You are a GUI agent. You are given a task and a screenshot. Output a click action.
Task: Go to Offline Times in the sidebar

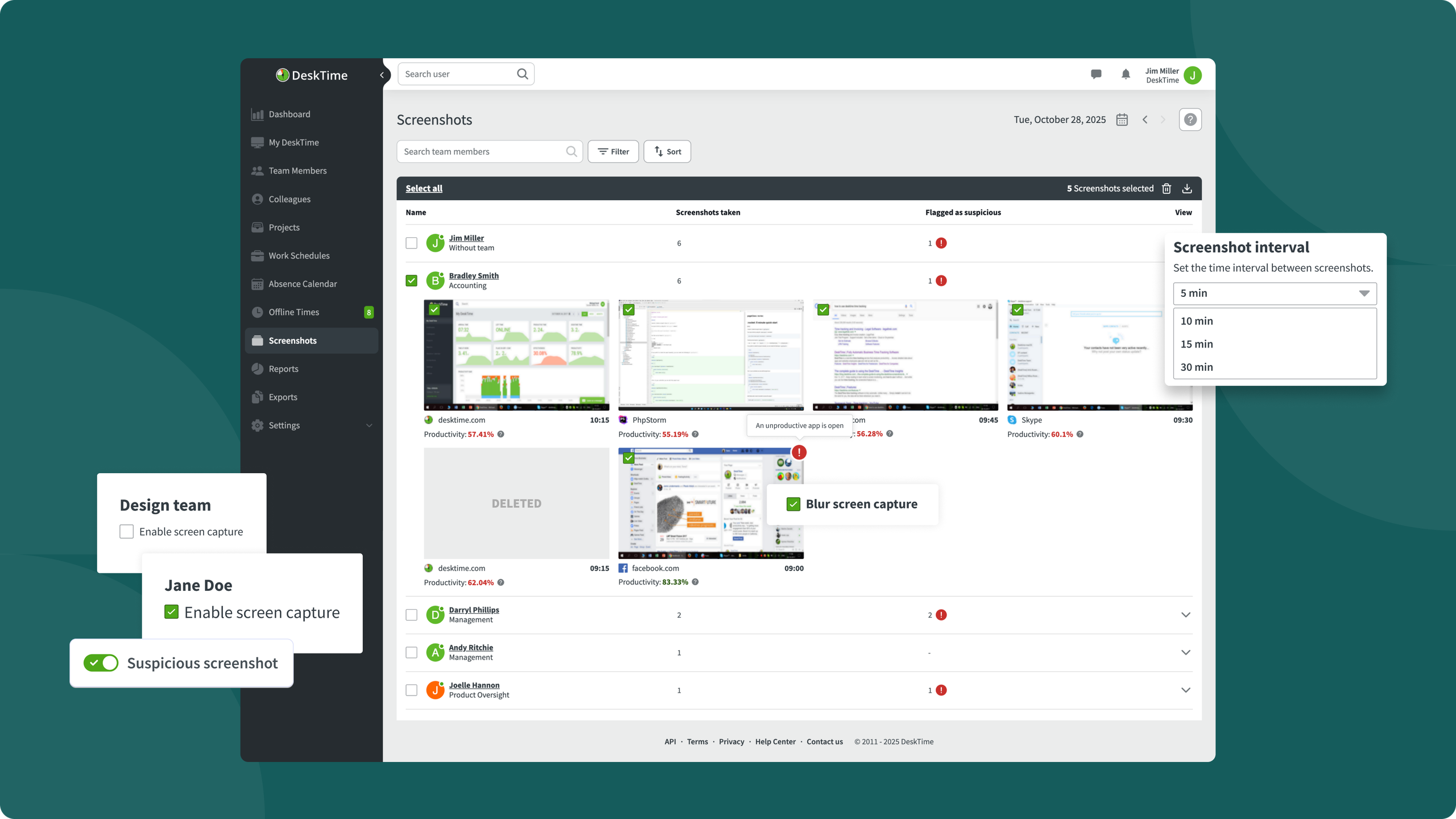click(293, 312)
